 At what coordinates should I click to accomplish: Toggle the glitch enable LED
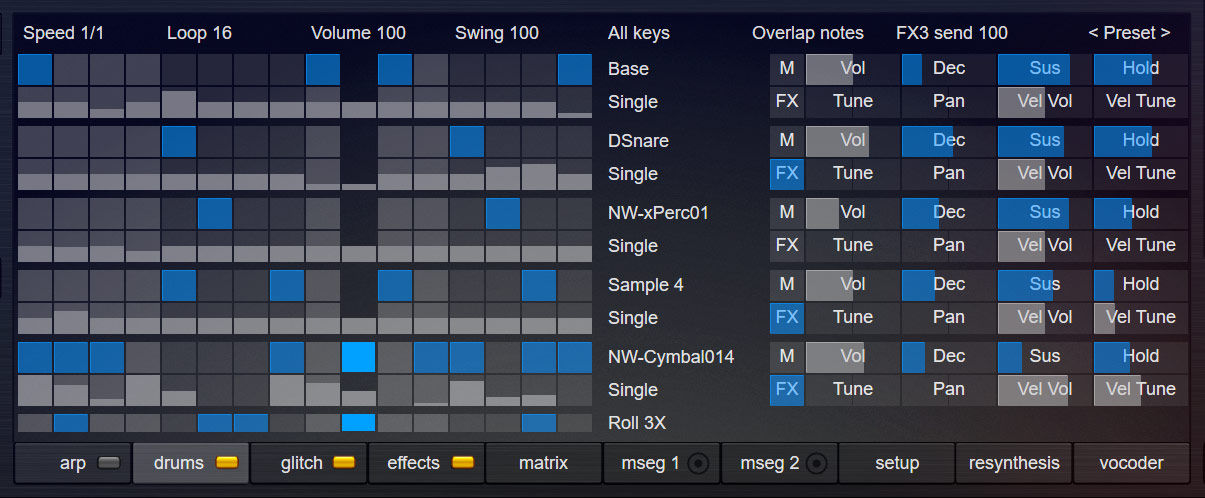[344, 463]
